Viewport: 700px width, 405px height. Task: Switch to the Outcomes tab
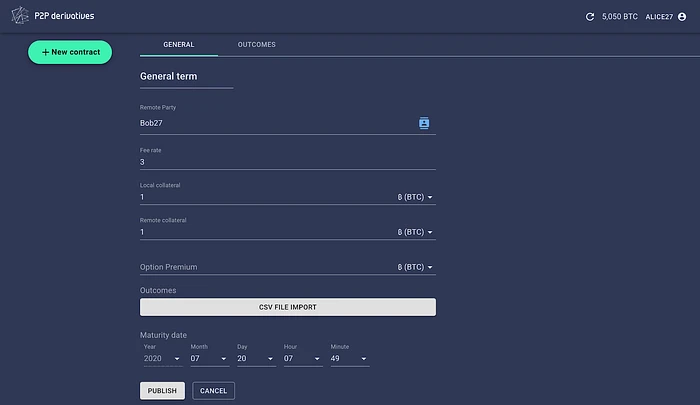[x=256, y=45]
